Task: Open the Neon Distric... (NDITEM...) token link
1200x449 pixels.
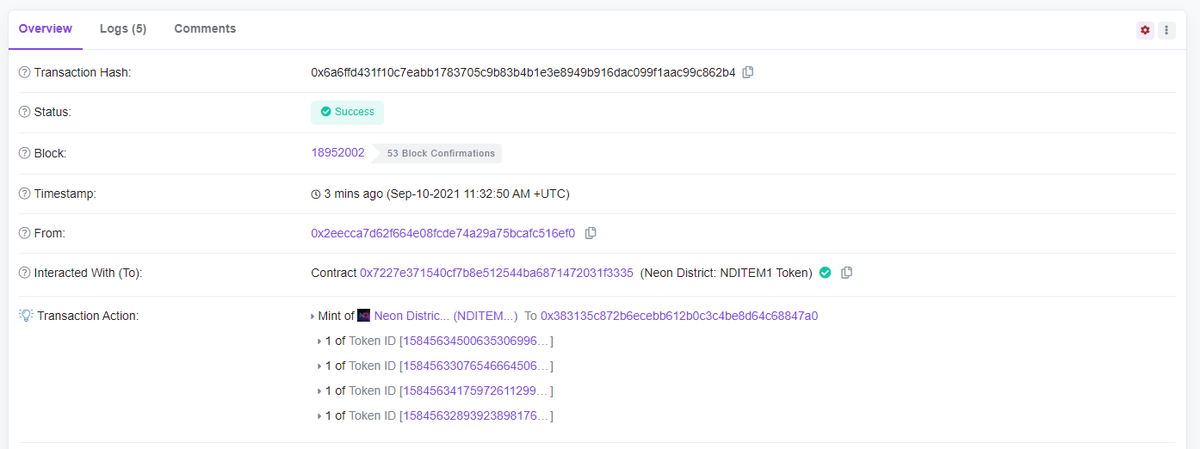Action: [446, 316]
